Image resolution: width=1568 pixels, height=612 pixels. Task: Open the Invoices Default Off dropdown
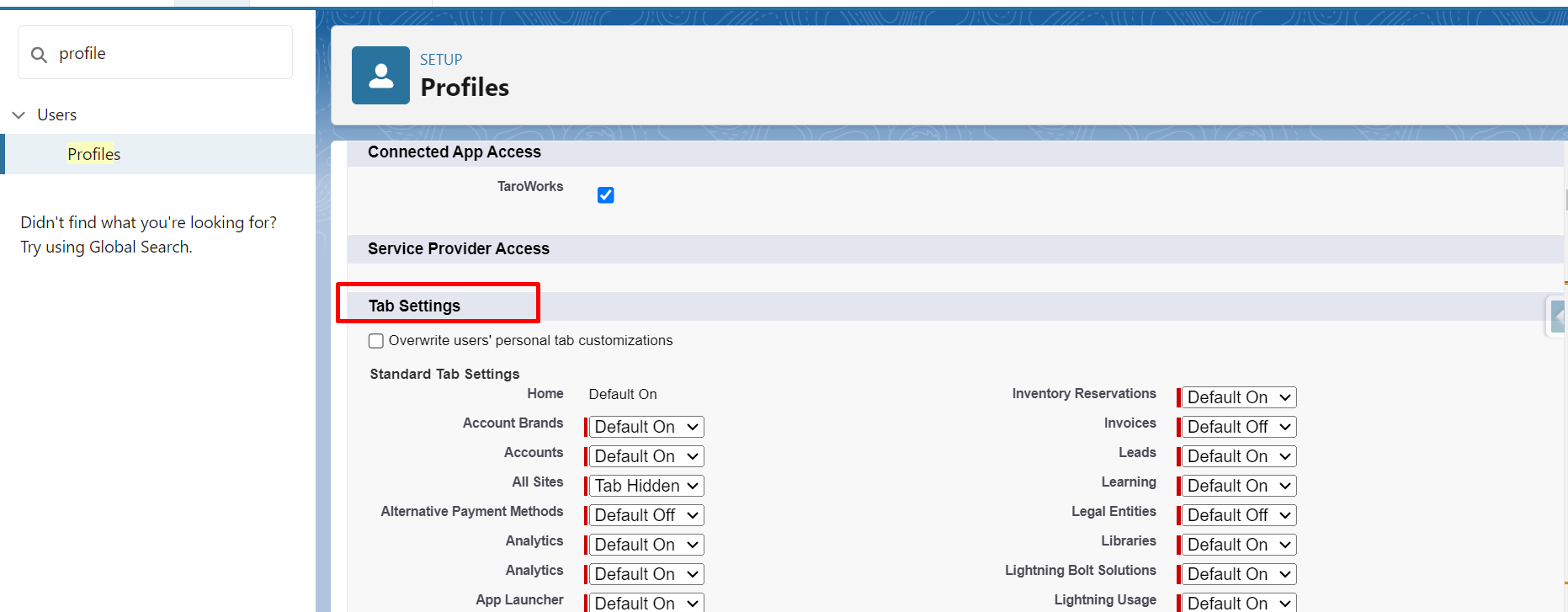(1238, 427)
